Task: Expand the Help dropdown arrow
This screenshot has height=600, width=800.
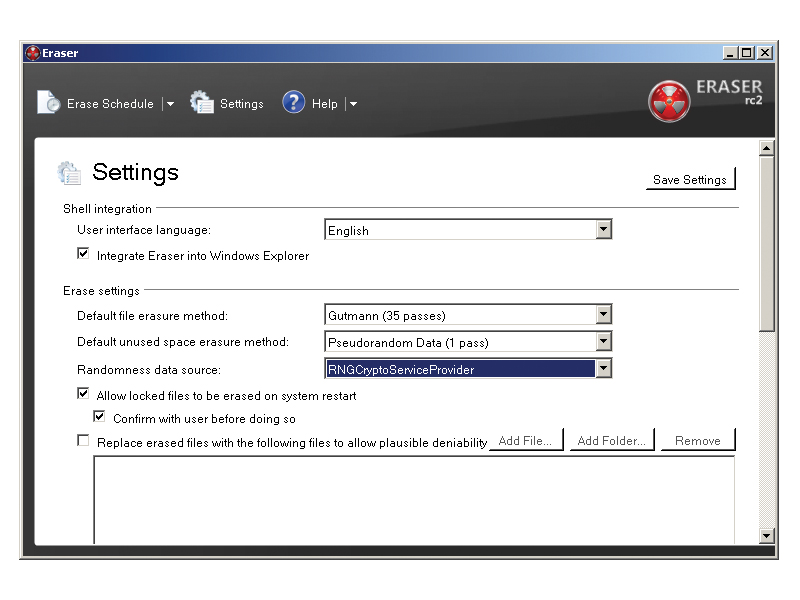Action: (x=353, y=104)
